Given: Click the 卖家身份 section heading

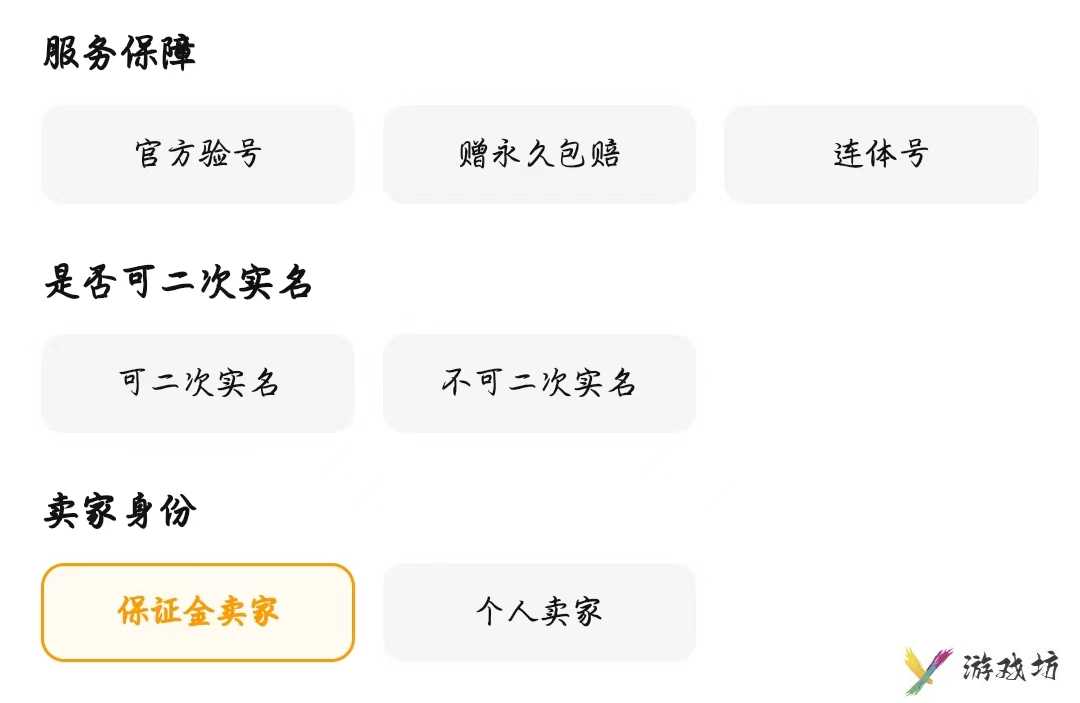Looking at the screenshot, I should click(x=120, y=511).
